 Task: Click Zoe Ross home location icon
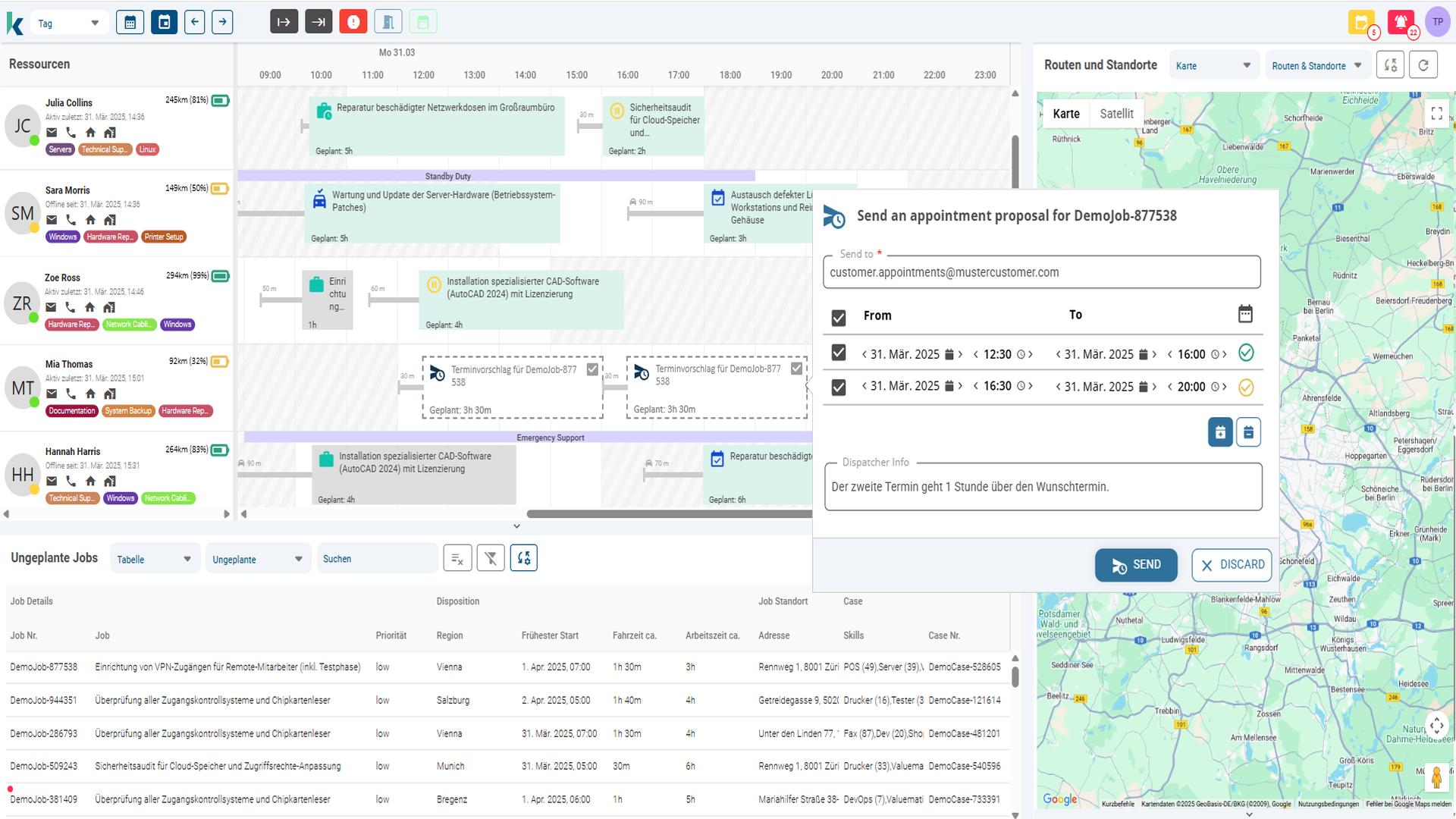tap(89, 307)
